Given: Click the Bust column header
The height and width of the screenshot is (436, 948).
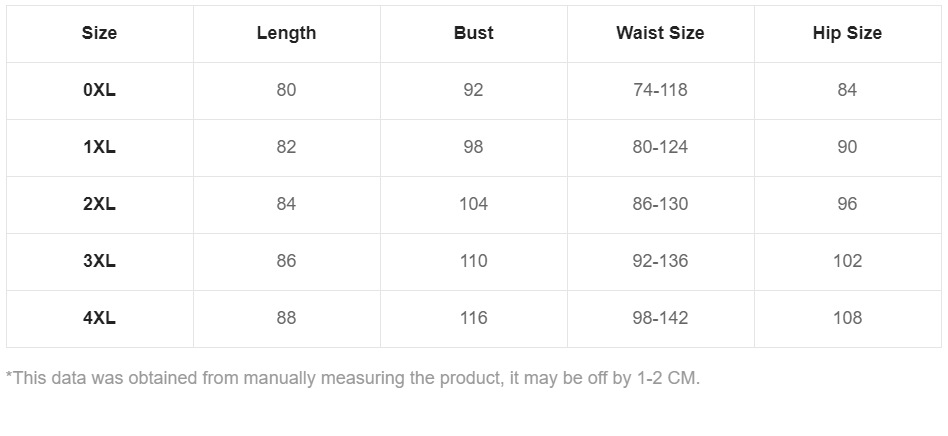Looking at the screenshot, I should click(x=473, y=33).
